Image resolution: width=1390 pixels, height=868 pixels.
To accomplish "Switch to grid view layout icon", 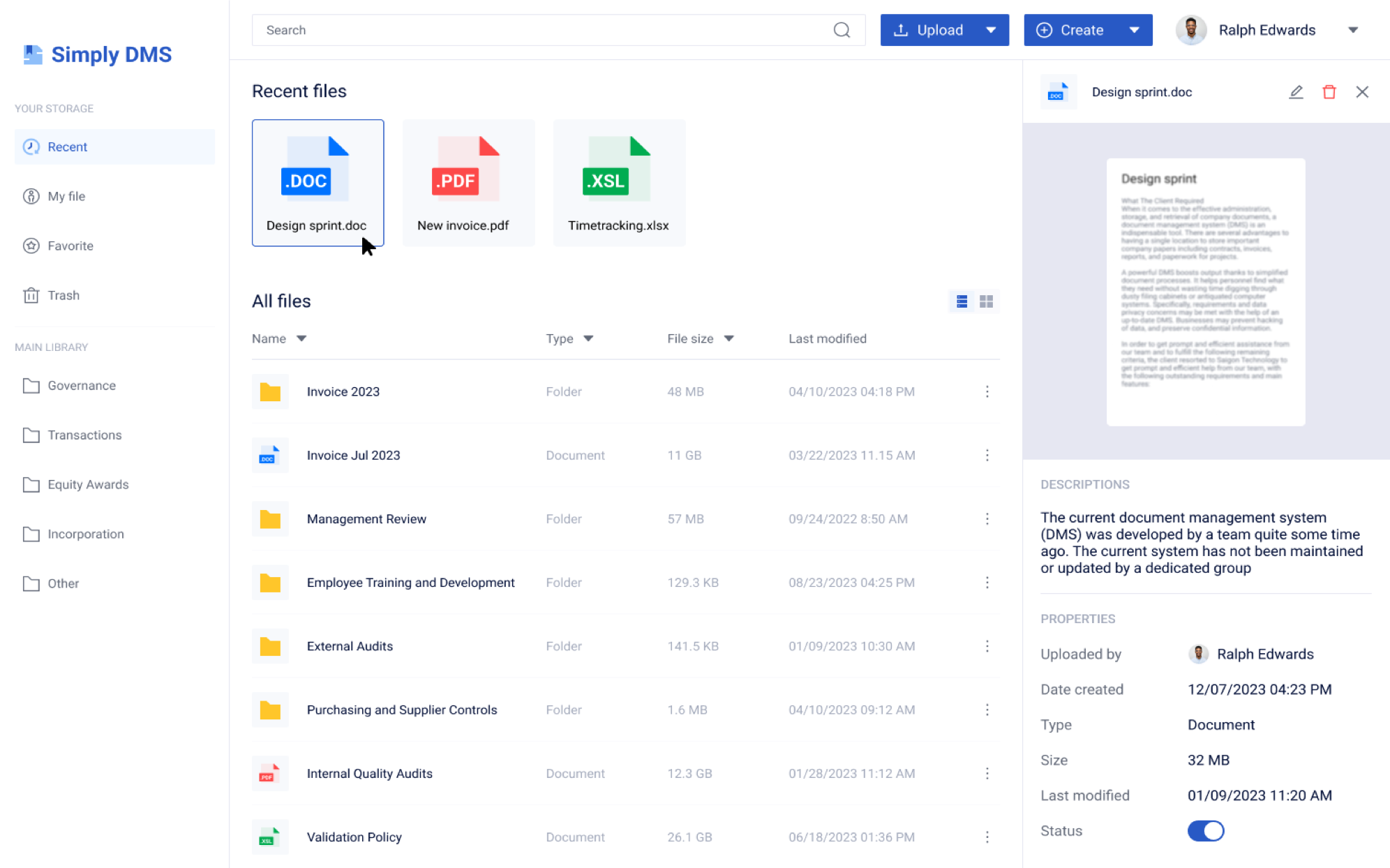I will (986, 301).
